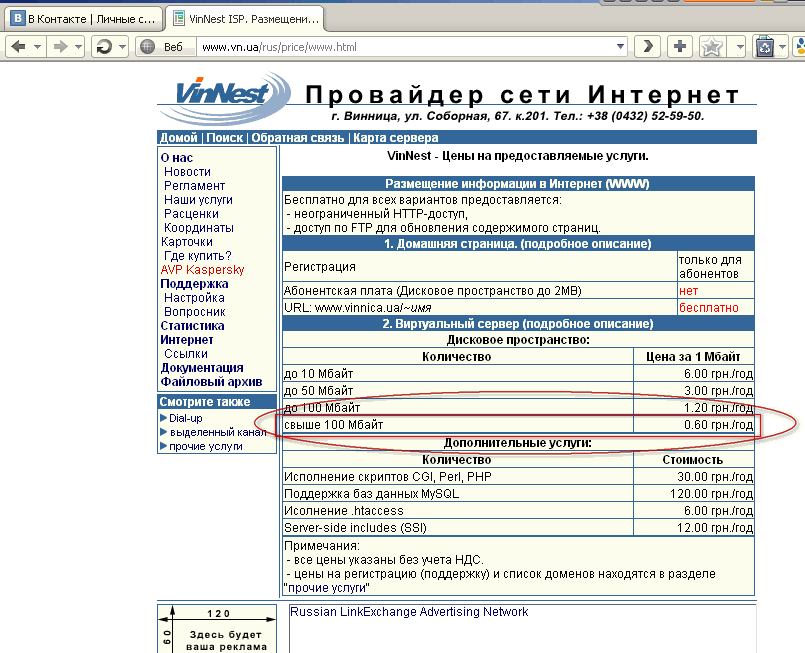Open 'Карточки' sidebar link
This screenshot has width=805, height=653.
pyautogui.click(x=186, y=241)
